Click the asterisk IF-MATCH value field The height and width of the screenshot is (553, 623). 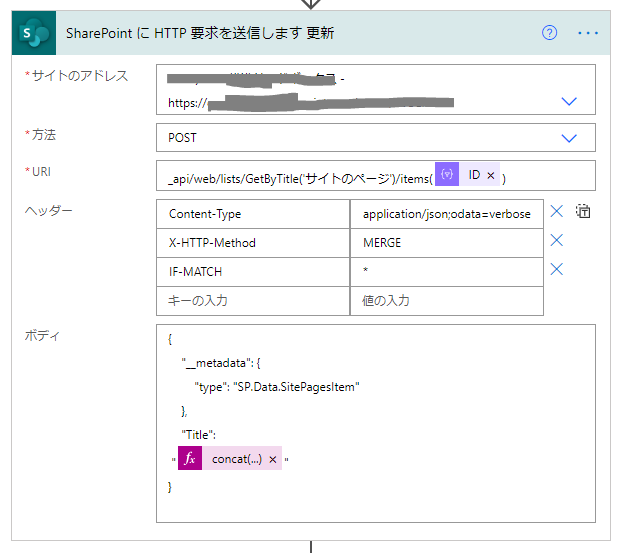point(447,272)
